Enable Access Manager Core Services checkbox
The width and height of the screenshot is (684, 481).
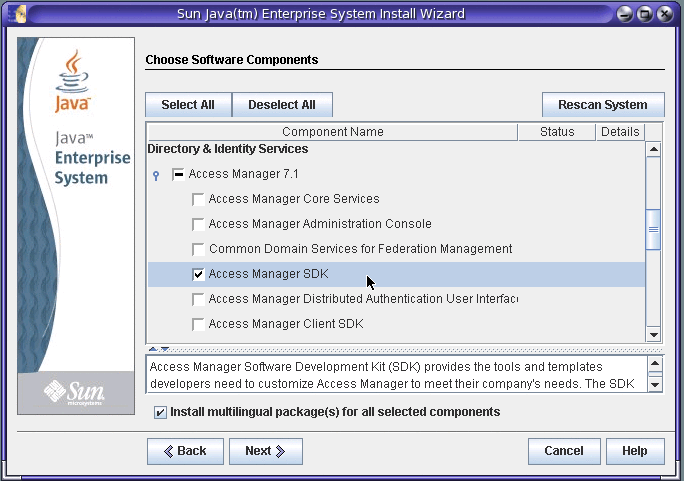tap(198, 199)
